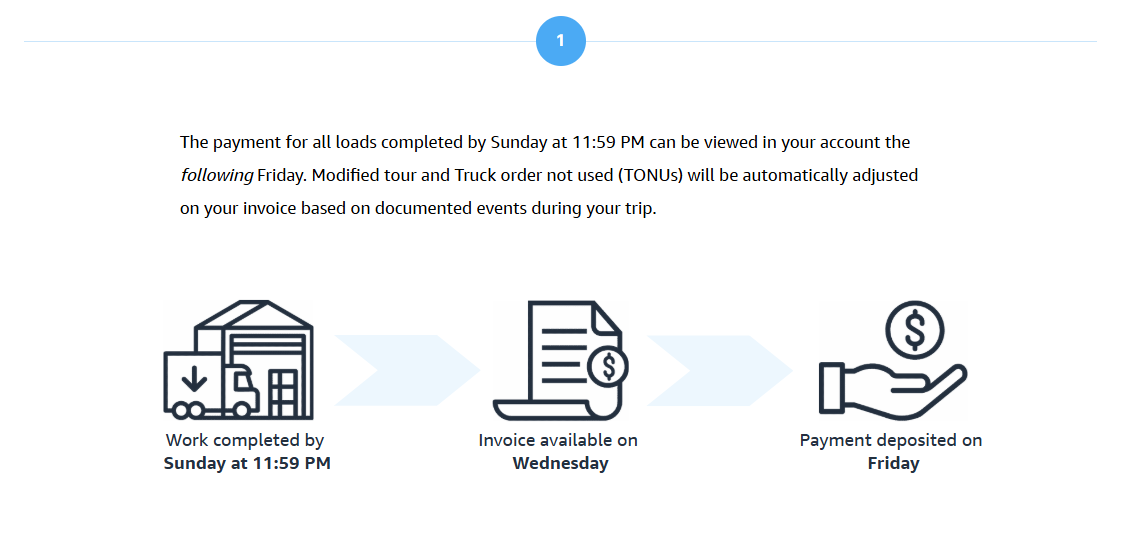Click the blue step 1 circle
This screenshot has height=533, width=1129.
(560, 41)
